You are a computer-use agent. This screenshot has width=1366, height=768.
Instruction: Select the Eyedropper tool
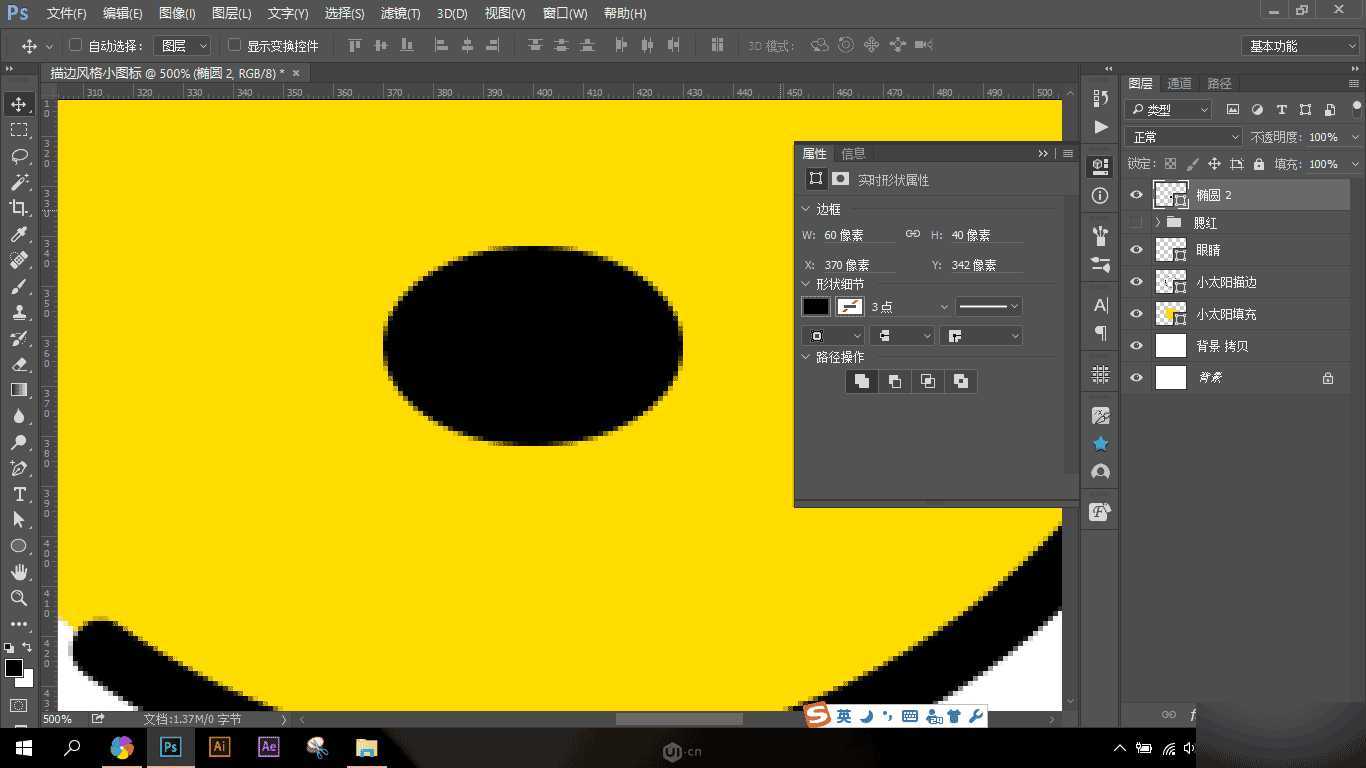(20, 235)
